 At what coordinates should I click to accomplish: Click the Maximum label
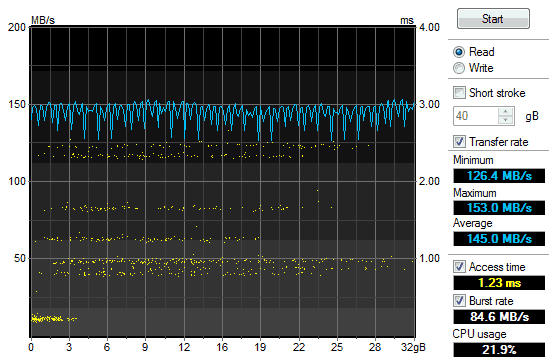(x=475, y=193)
